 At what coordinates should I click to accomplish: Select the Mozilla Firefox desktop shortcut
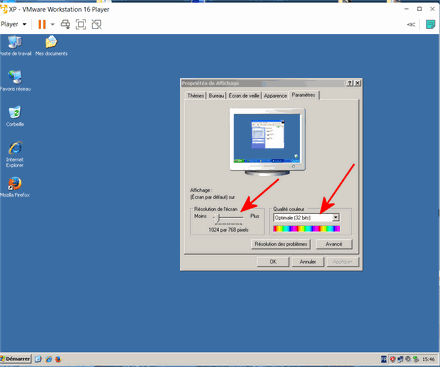(x=15, y=187)
